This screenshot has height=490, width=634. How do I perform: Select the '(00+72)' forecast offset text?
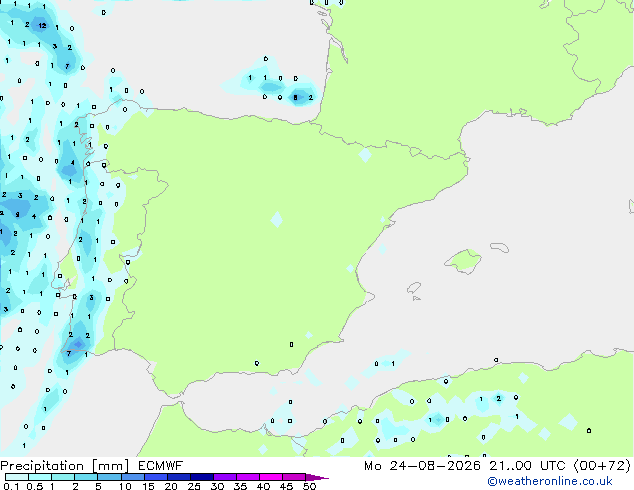coord(602,465)
